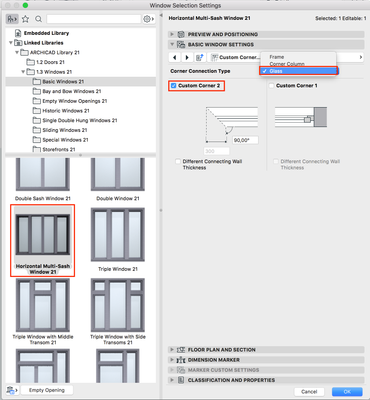This screenshot has height=400, width=370.
Task: Collapse the Linked Libraries tree node
Action: [11, 43]
